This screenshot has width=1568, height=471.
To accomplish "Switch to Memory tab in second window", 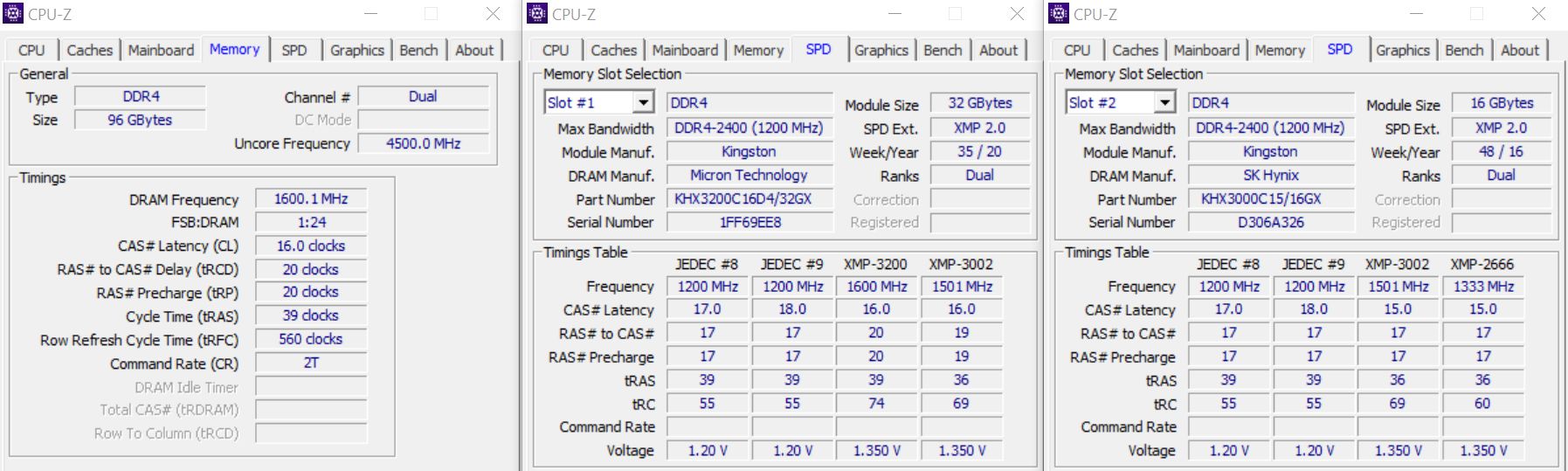I will pyautogui.click(x=758, y=50).
